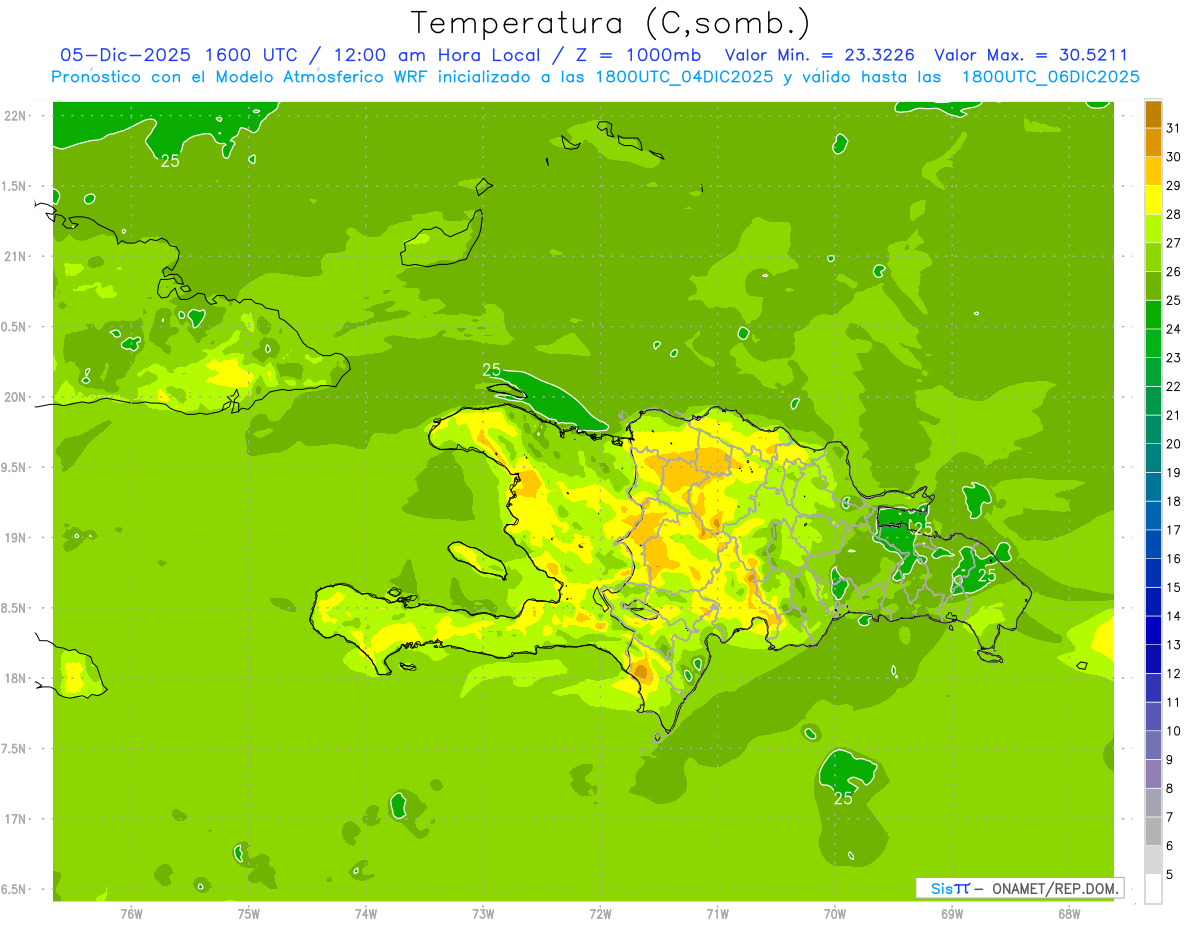1200x927 pixels.
Task: Click the color bar label "31"
Action: [x=1174, y=128]
